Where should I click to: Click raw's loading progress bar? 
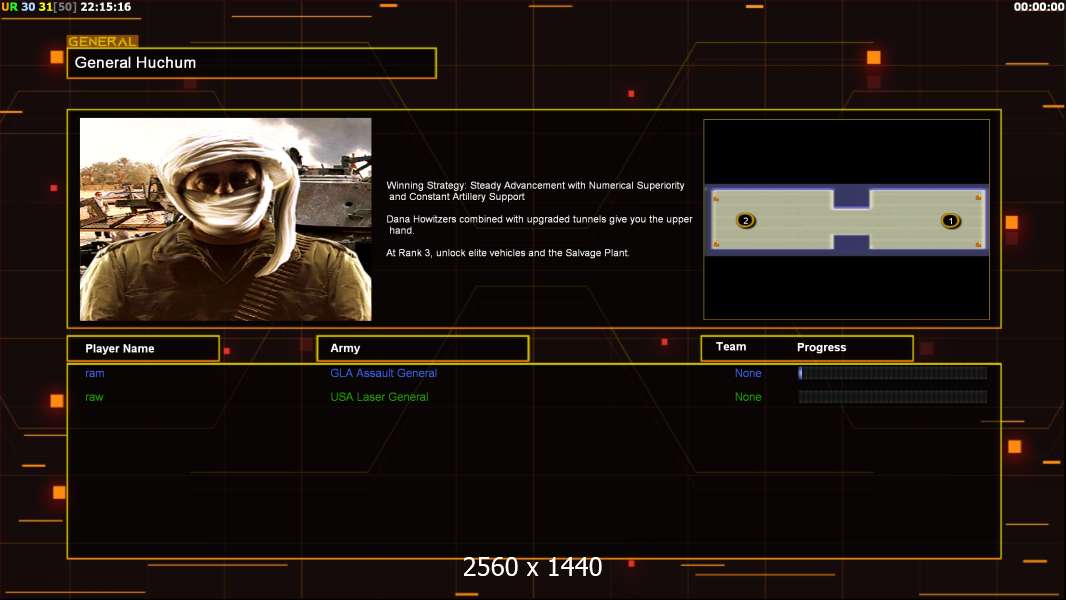(892, 397)
